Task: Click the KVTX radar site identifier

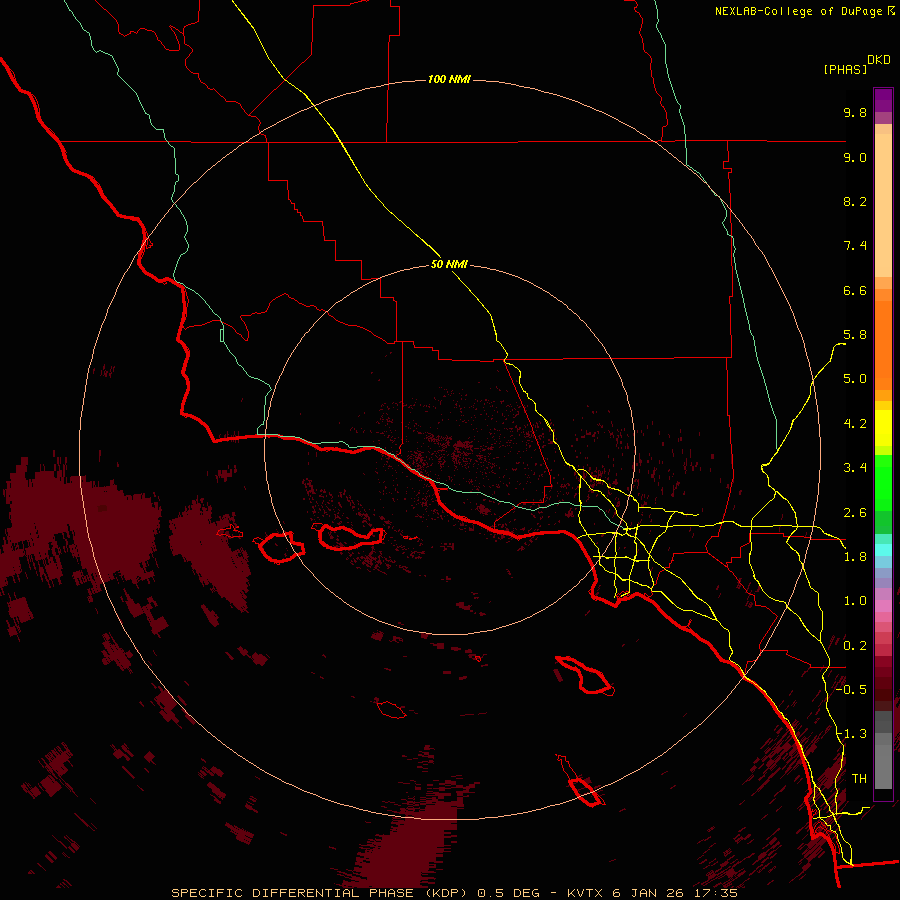Action: (585, 893)
